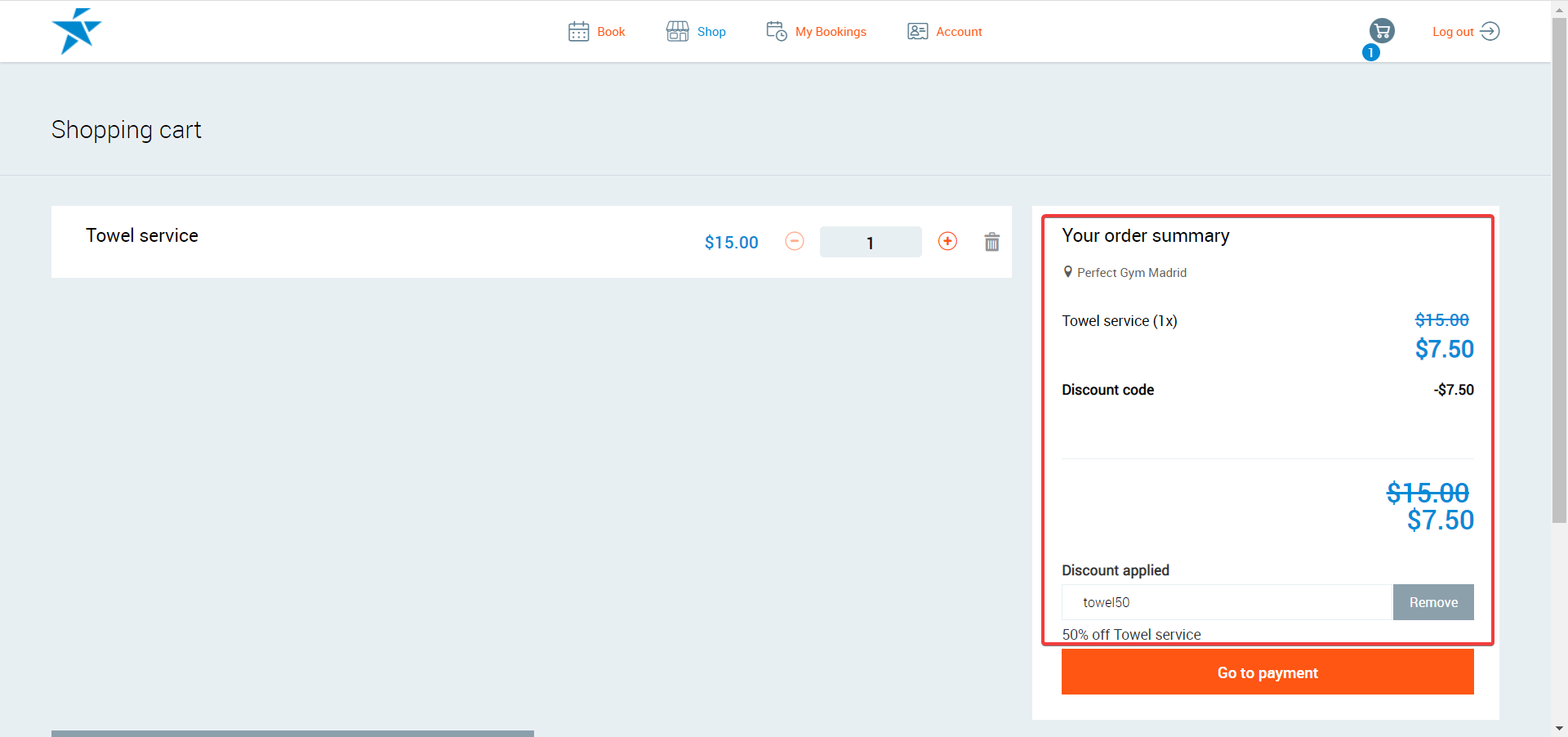Decrease Towel service quantity with minus
Screen dimensions: 1568x737
(x=794, y=241)
